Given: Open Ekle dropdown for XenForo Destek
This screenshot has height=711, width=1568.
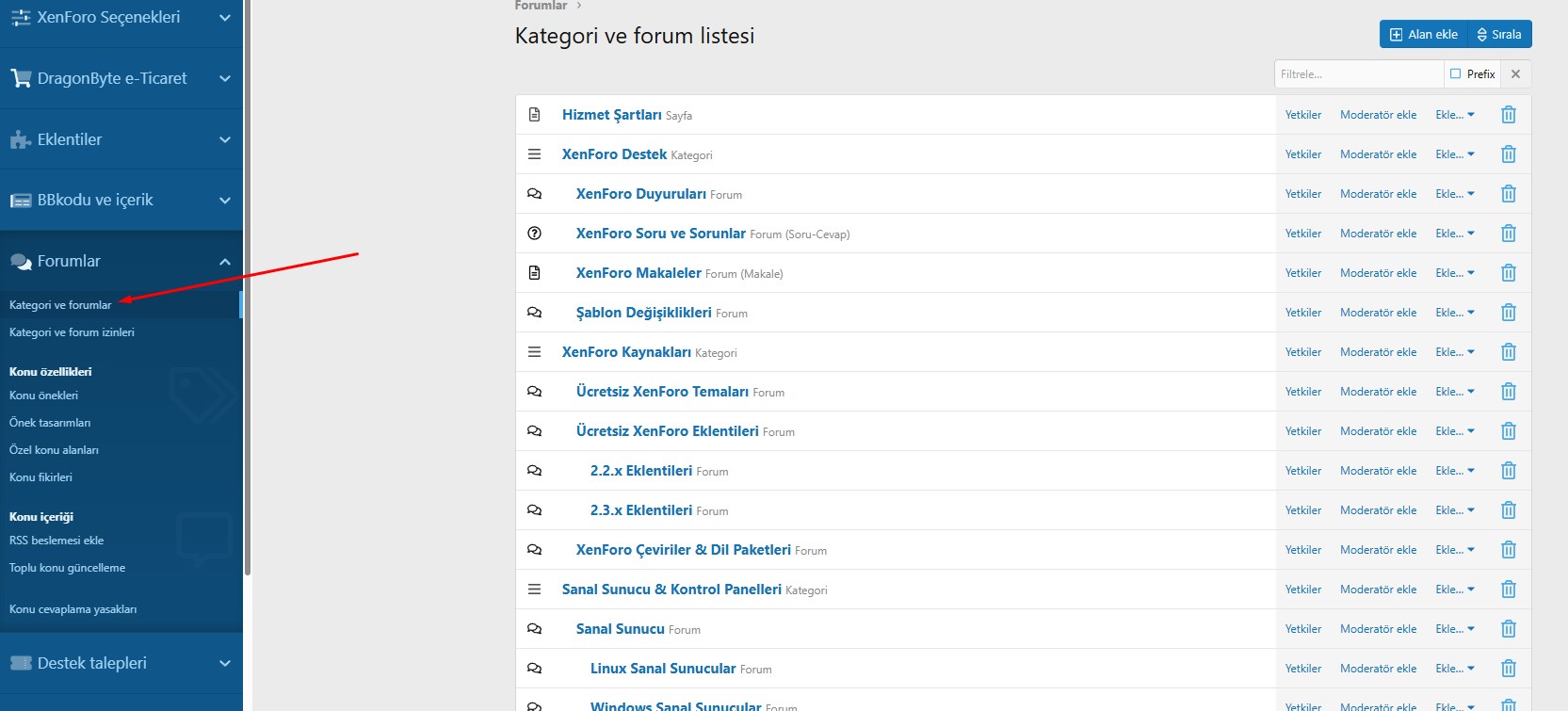Looking at the screenshot, I should [1455, 154].
